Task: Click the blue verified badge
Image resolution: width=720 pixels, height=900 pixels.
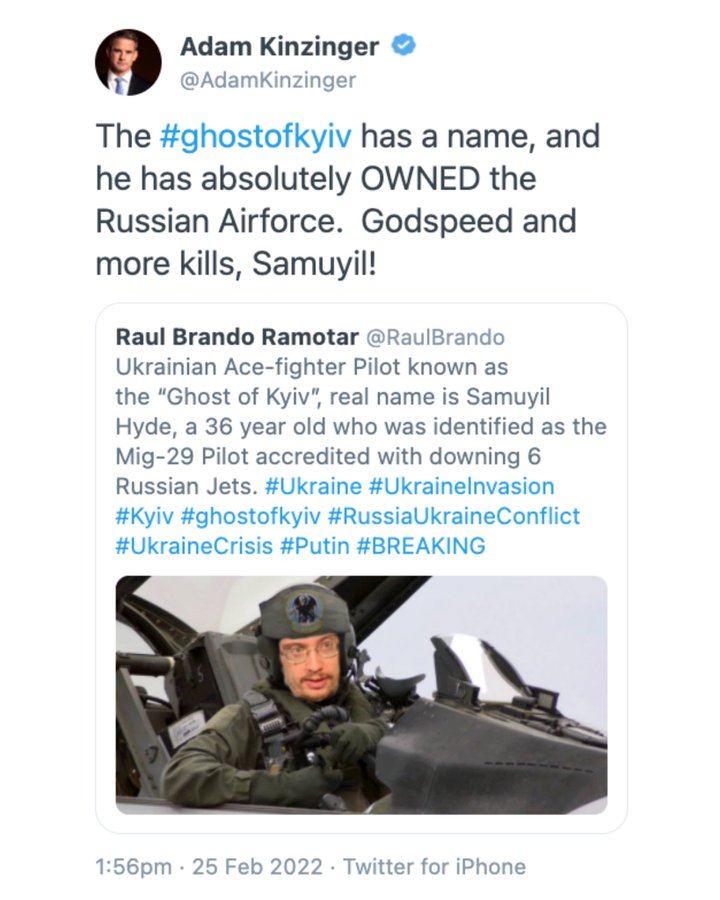Action: 404,46
